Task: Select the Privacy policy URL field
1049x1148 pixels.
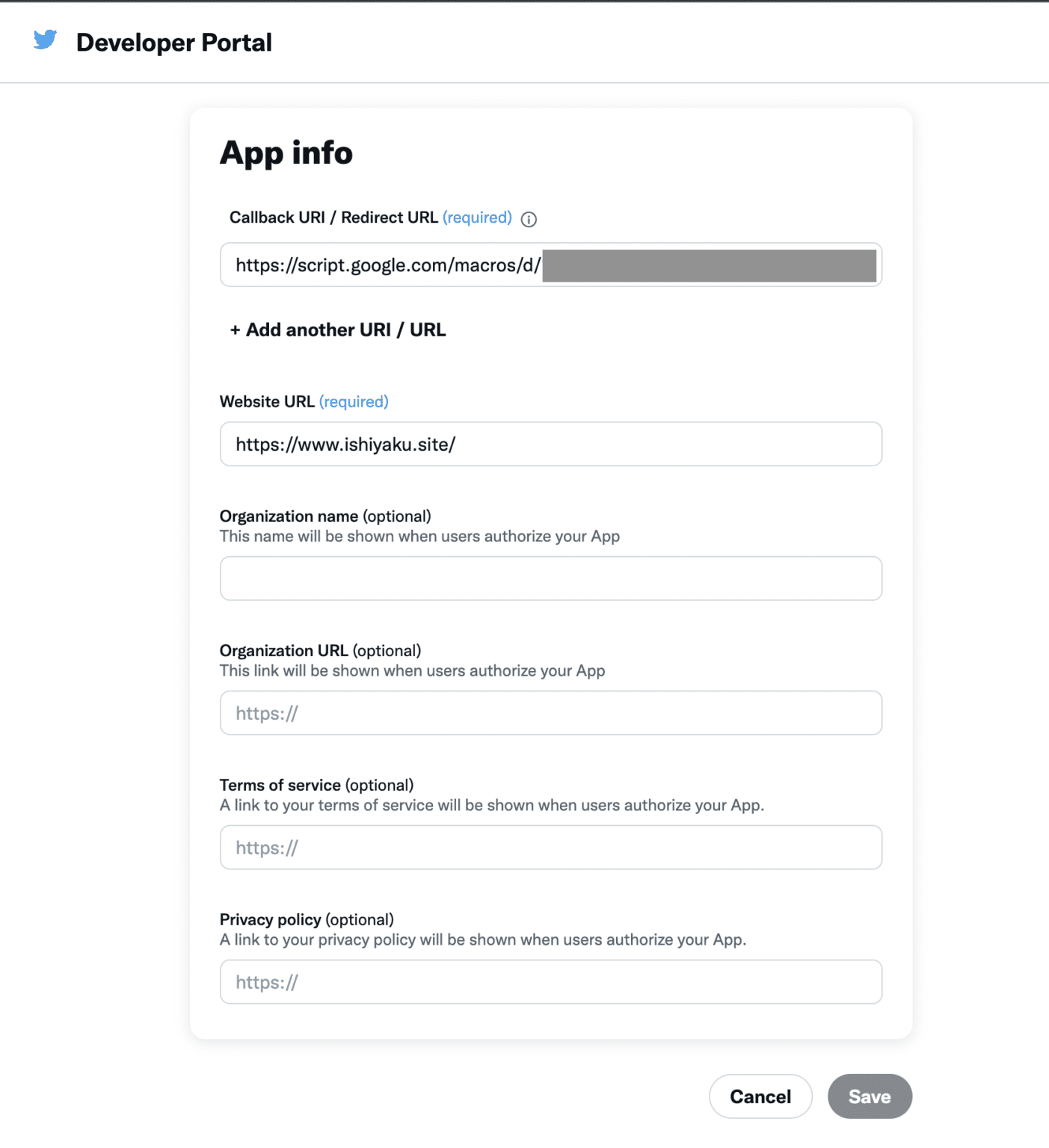Action: tap(551, 982)
